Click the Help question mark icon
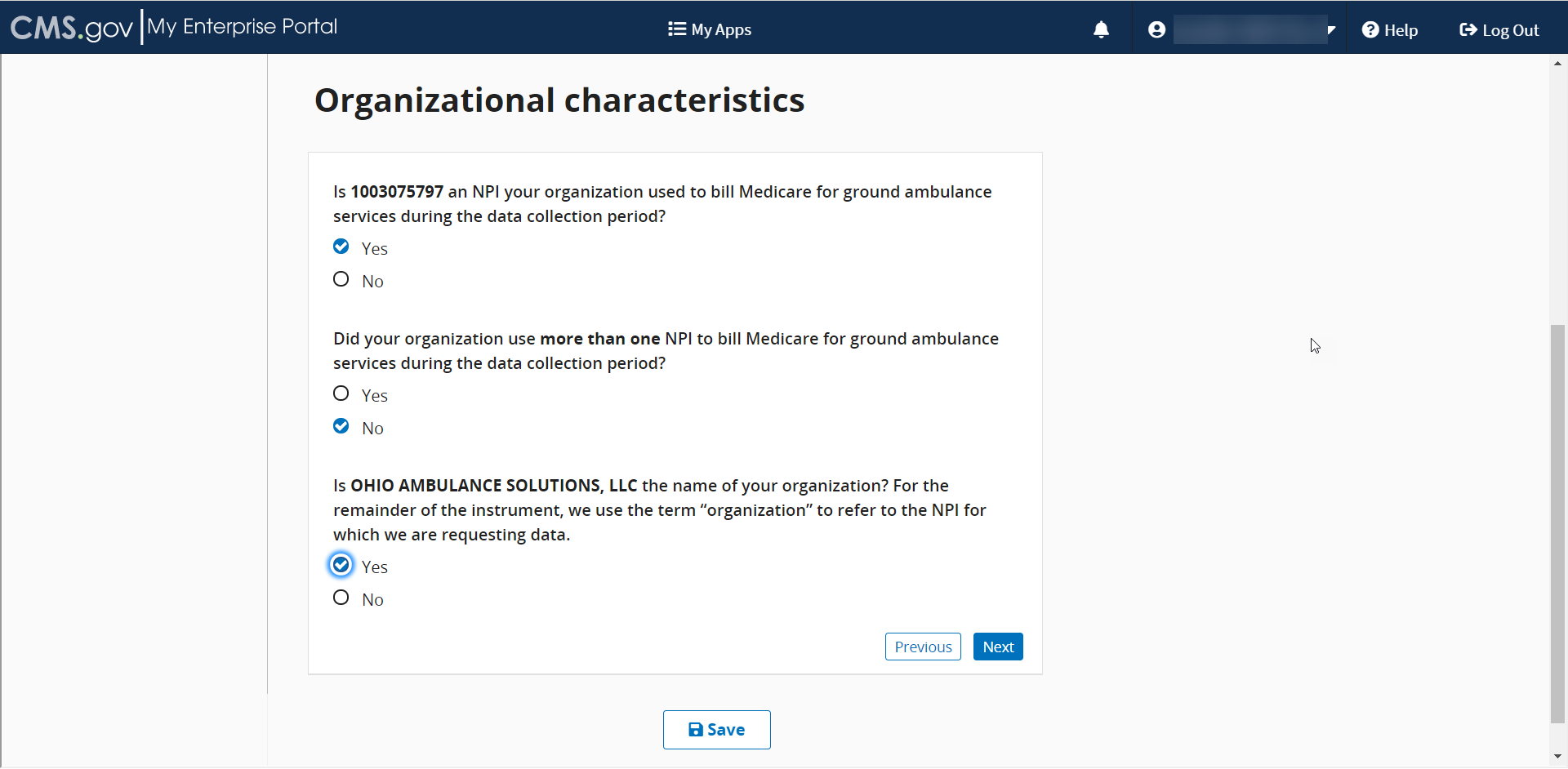The image size is (1568, 769). (x=1370, y=30)
